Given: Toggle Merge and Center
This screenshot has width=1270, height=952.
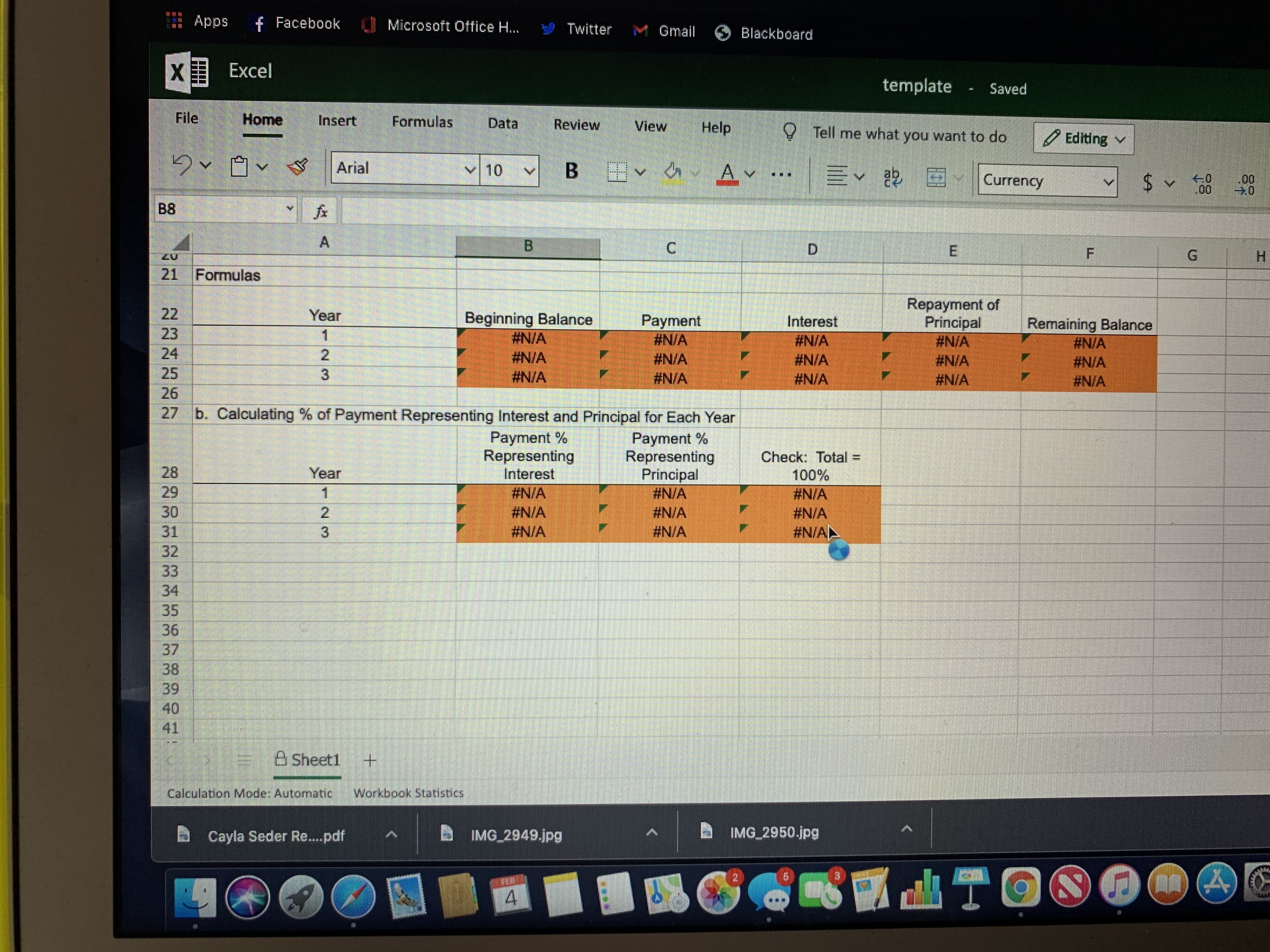Looking at the screenshot, I should 937,178.
